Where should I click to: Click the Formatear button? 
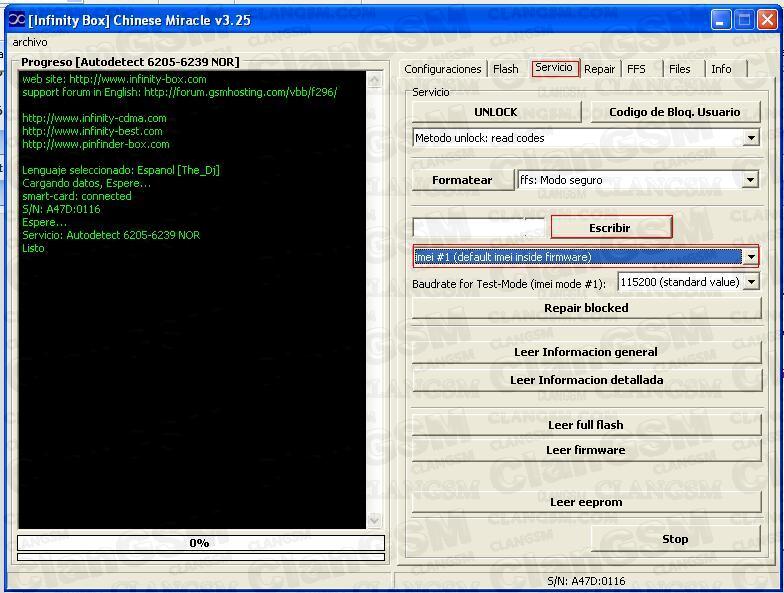point(462,180)
